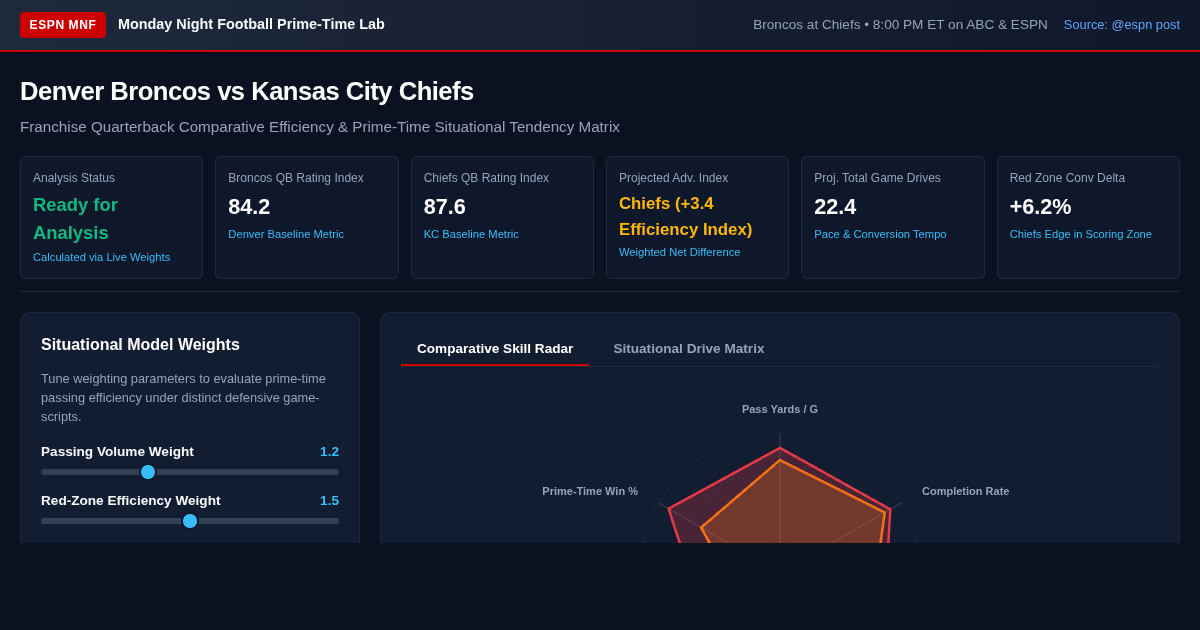Click the ESPN MNF logo badge
This screenshot has height=630, width=1200.
tap(63, 25)
